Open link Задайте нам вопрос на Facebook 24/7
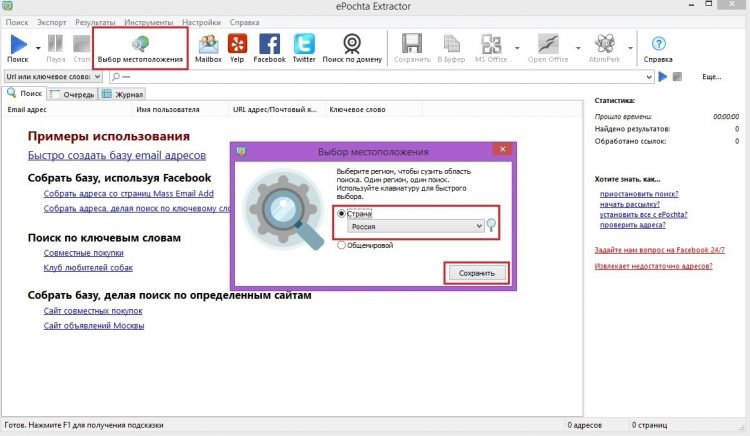The width and height of the screenshot is (750, 436). (x=660, y=250)
